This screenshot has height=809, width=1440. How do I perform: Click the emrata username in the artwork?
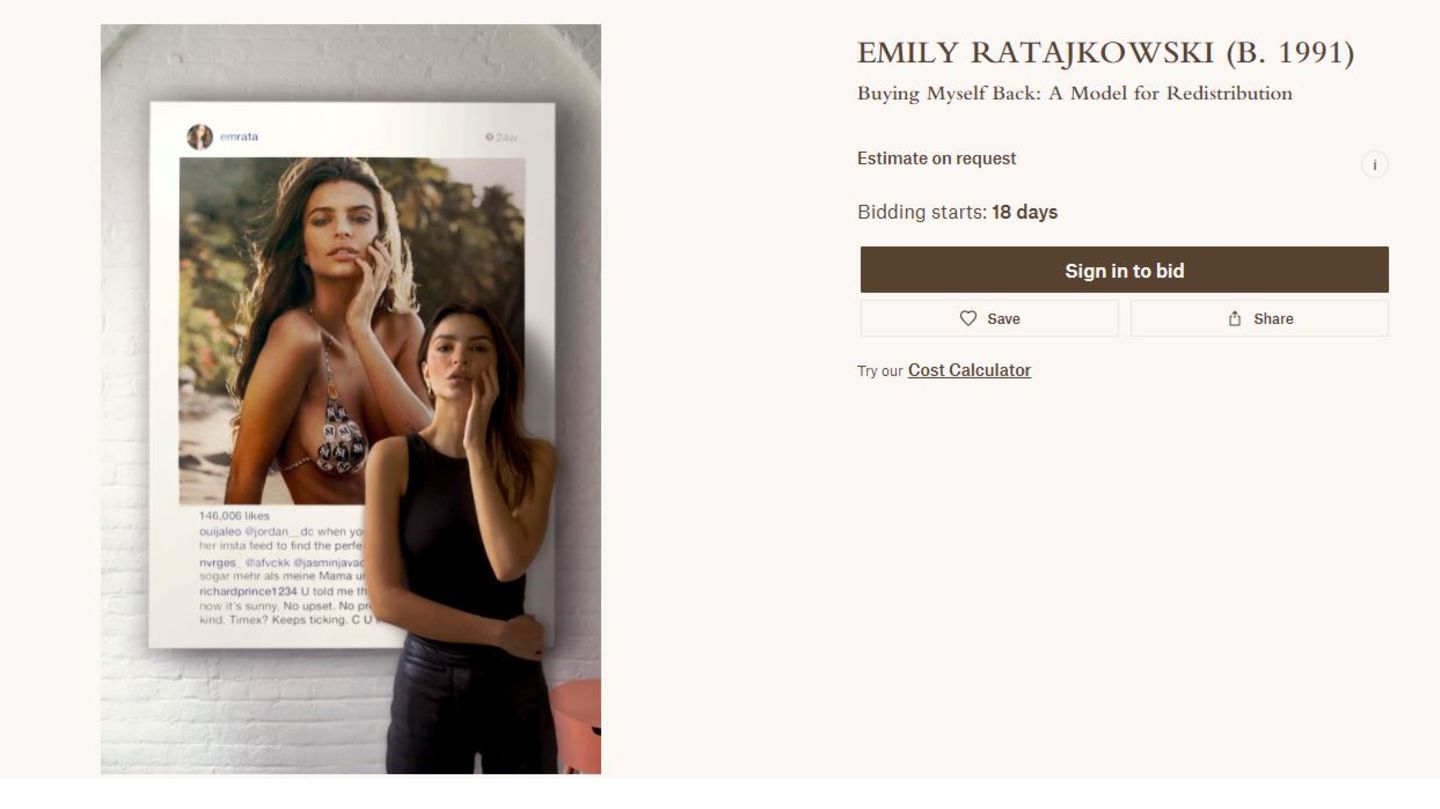click(x=239, y=137)
